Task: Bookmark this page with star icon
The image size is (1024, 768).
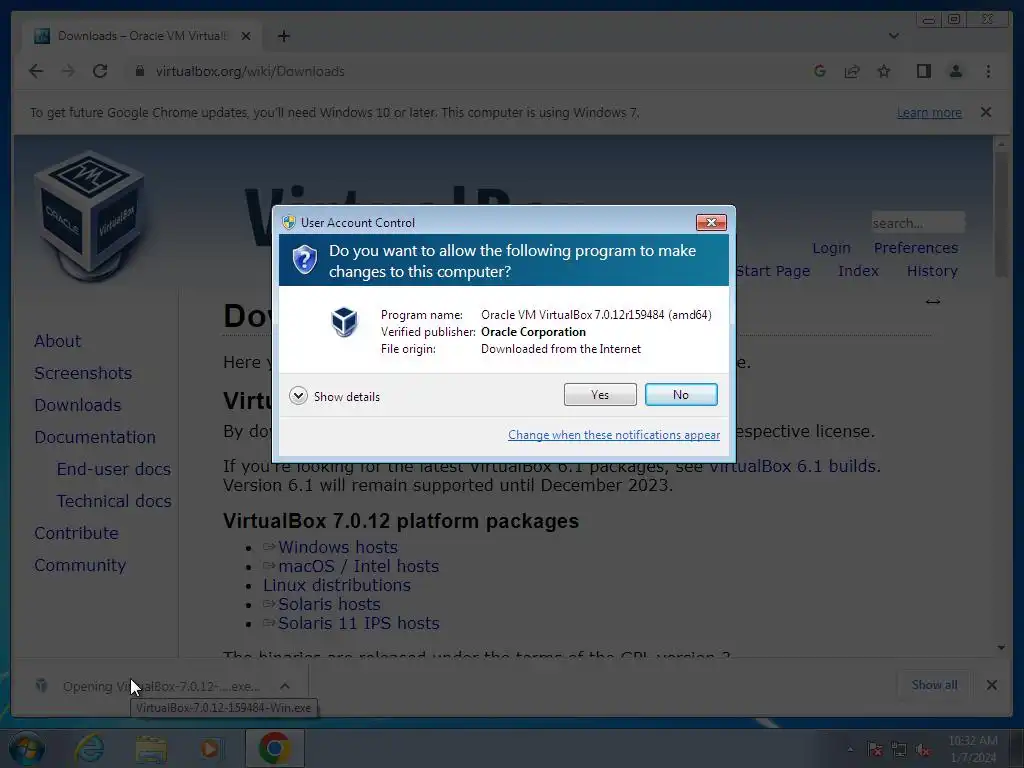Action: [x=884, y=71]
